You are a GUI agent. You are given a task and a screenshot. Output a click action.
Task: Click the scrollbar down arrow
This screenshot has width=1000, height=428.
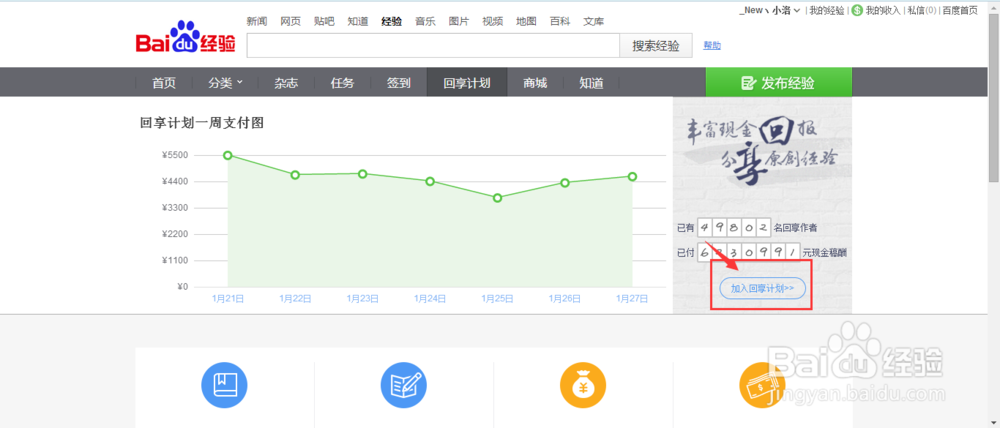994,422
